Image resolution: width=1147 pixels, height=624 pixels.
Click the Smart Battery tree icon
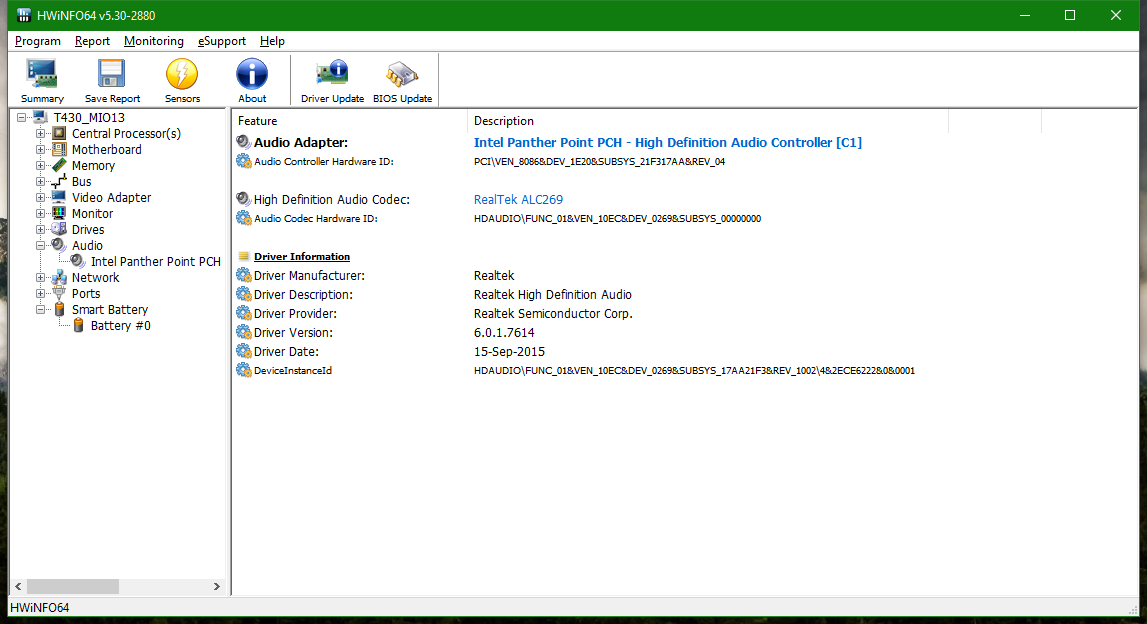point(59,309)
